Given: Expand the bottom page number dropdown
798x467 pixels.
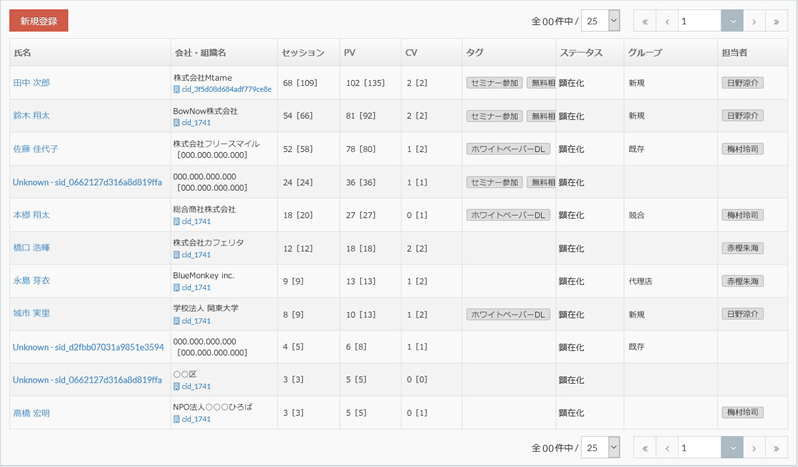Looking at the screenshot, I should pos(732,447).
